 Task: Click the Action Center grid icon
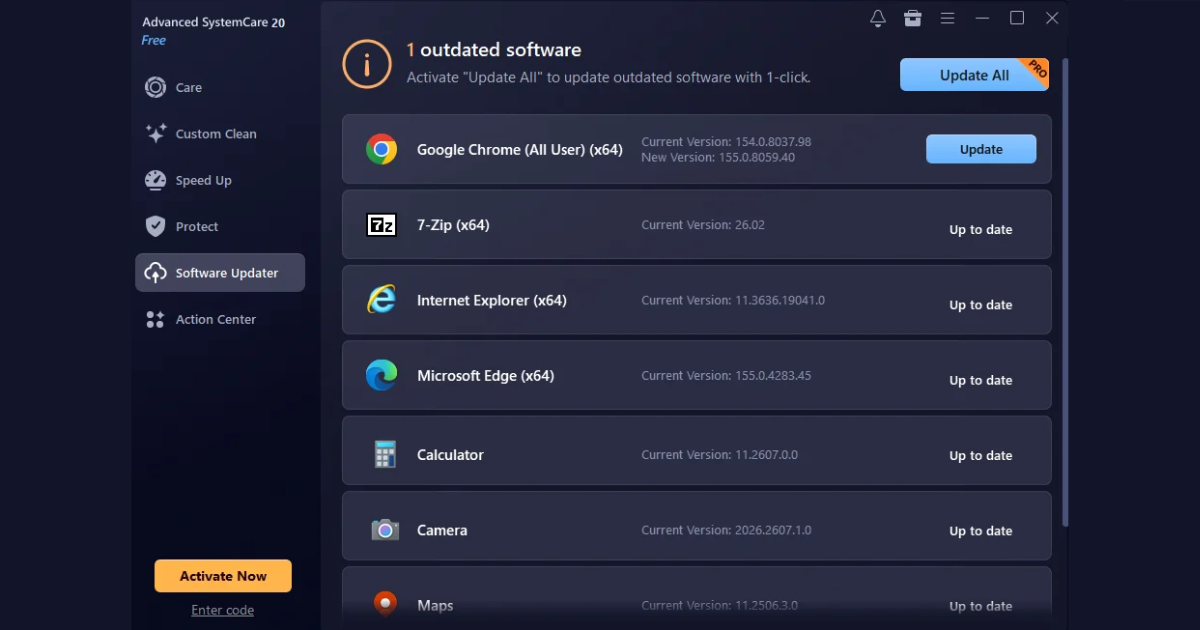pos(155,320)
